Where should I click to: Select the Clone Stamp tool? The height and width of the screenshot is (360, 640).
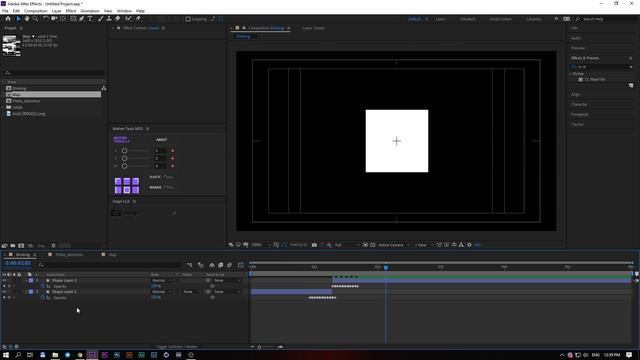pyautogui.click(x=109, y=19)
